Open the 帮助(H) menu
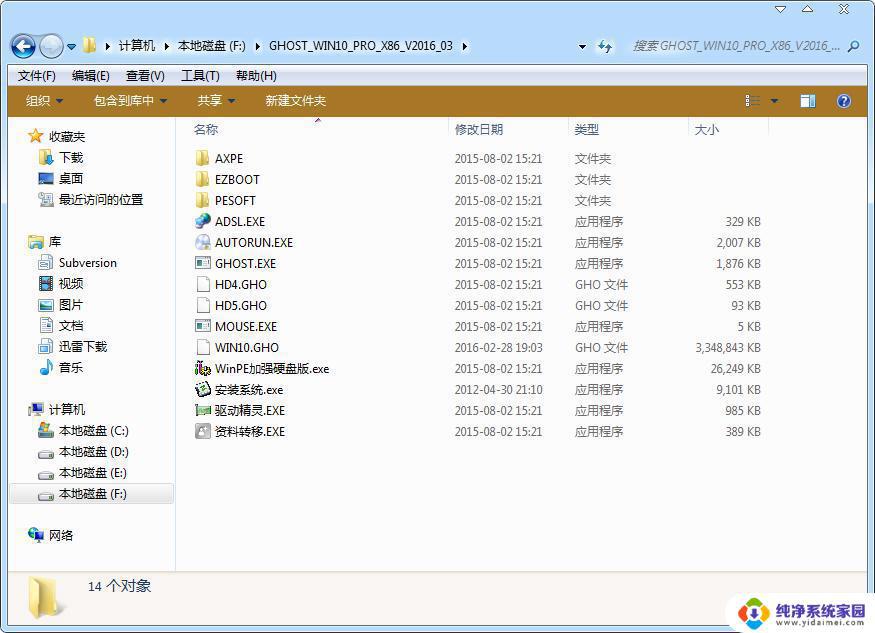This screenshot has width=875, height=633. 256,76
